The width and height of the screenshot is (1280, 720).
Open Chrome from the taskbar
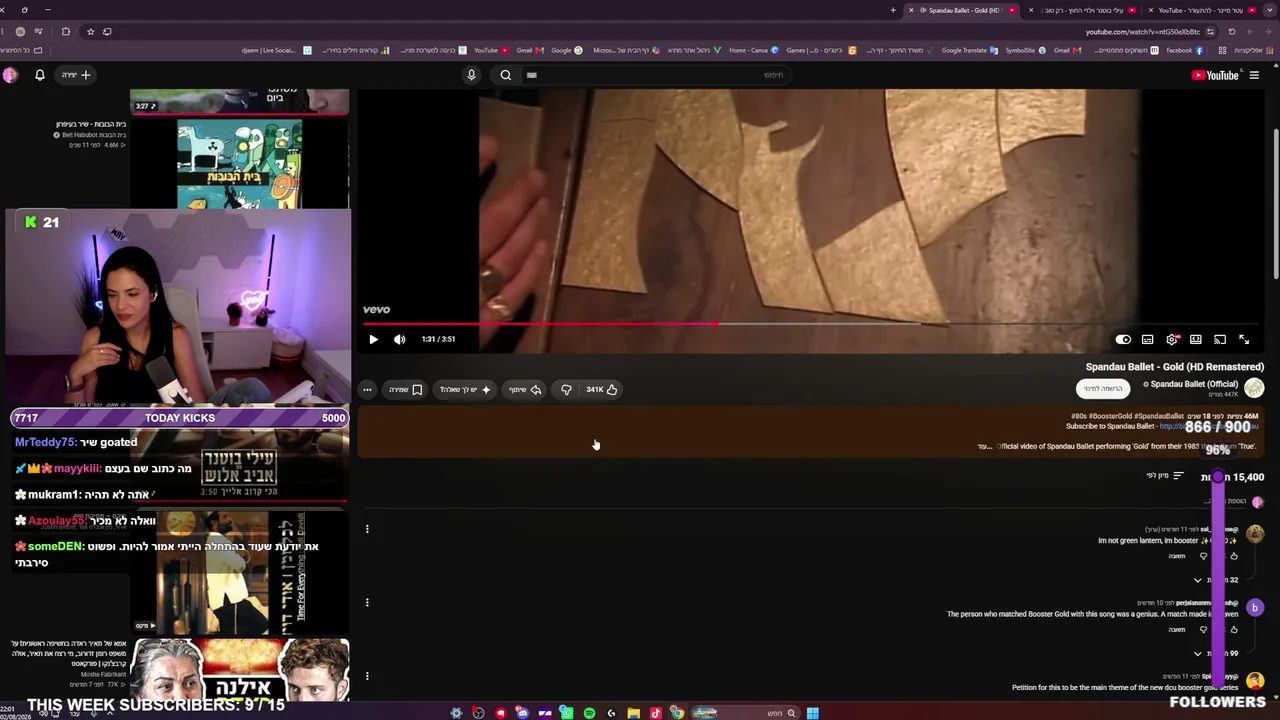677,713
